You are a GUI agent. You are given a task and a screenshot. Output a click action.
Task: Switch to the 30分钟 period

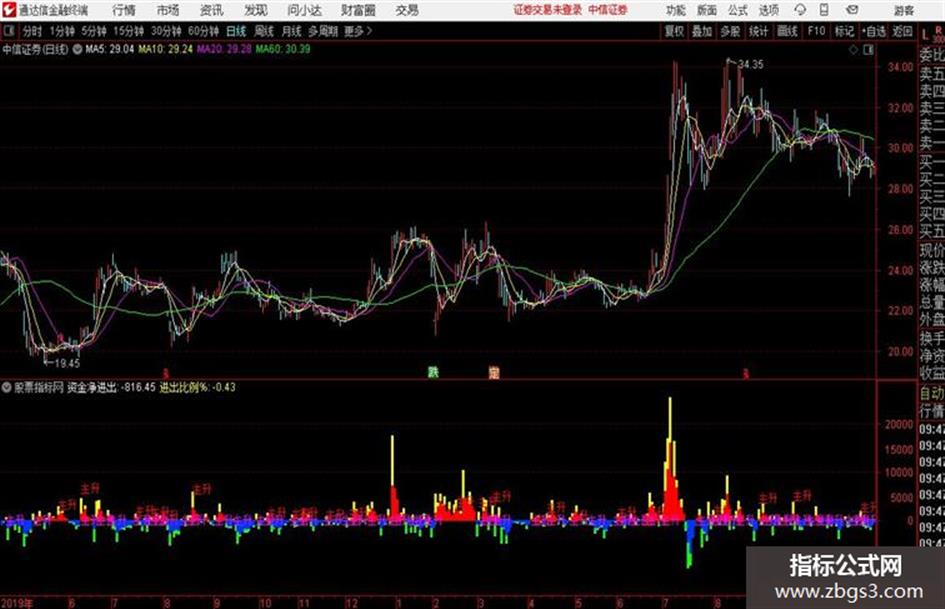tap(166, 31)
